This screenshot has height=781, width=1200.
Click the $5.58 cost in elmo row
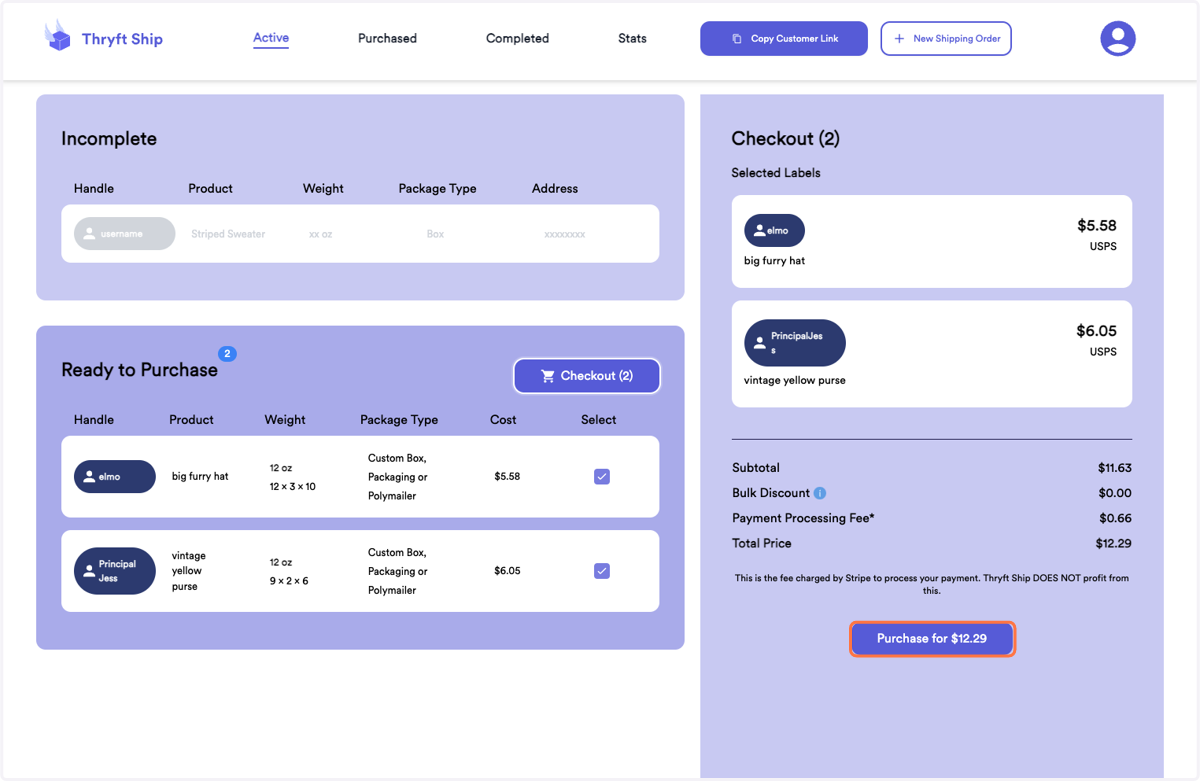click(507, 477)
